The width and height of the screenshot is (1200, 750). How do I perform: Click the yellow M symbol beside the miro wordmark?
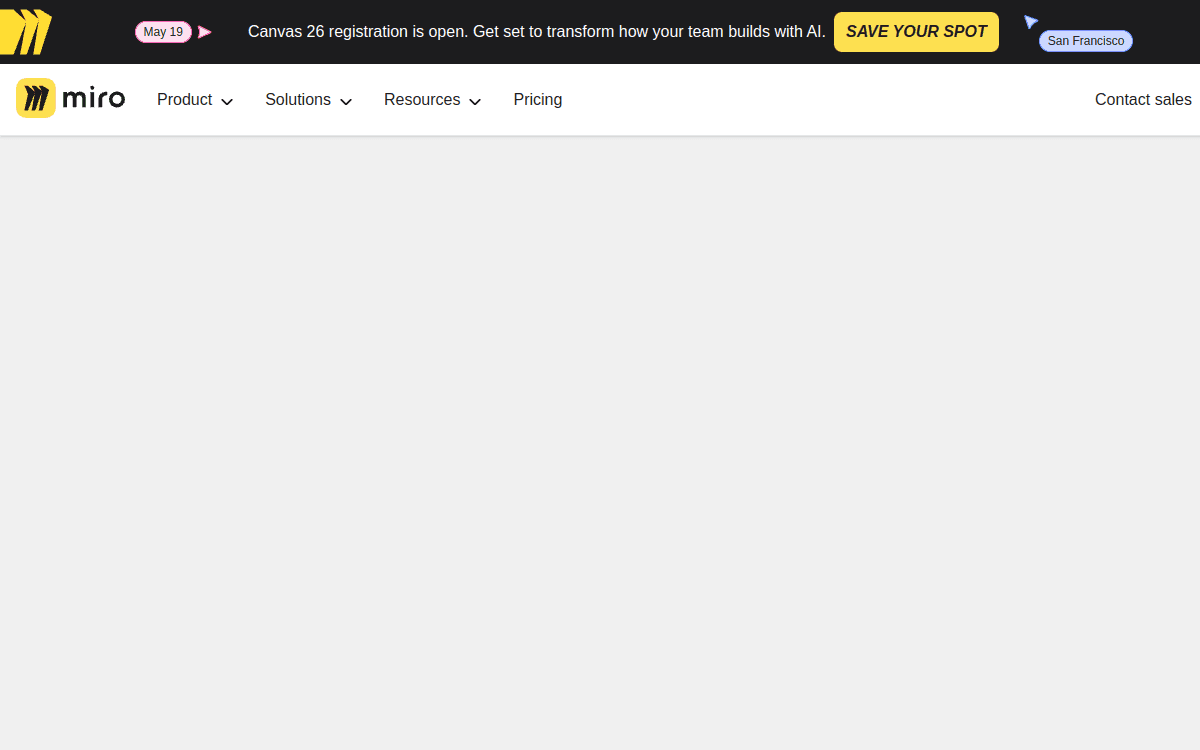36,98
